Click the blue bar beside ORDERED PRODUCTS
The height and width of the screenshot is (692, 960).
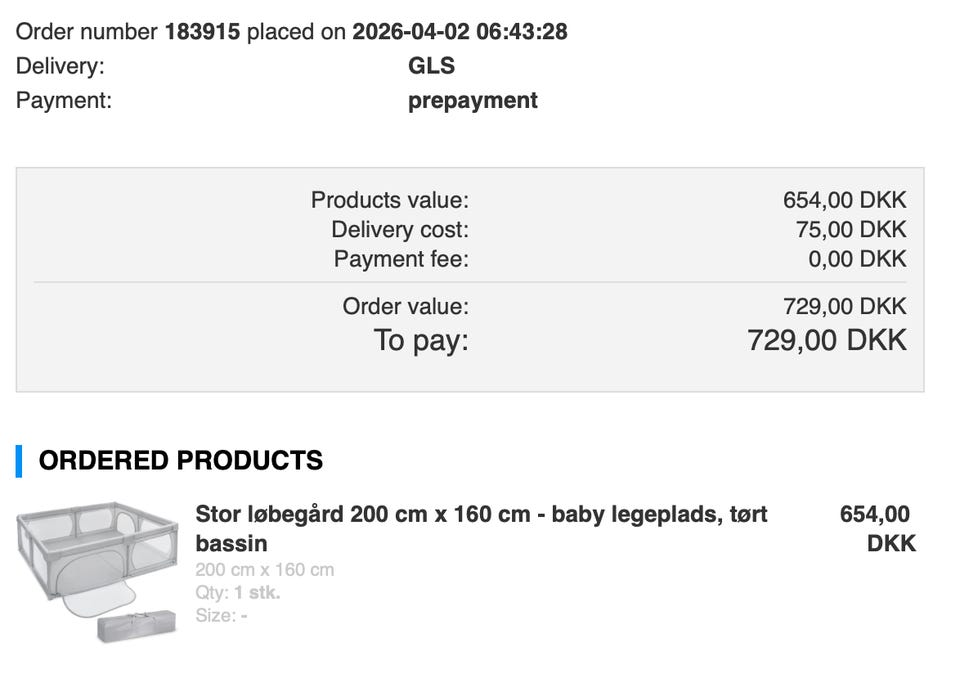(19, 461)
